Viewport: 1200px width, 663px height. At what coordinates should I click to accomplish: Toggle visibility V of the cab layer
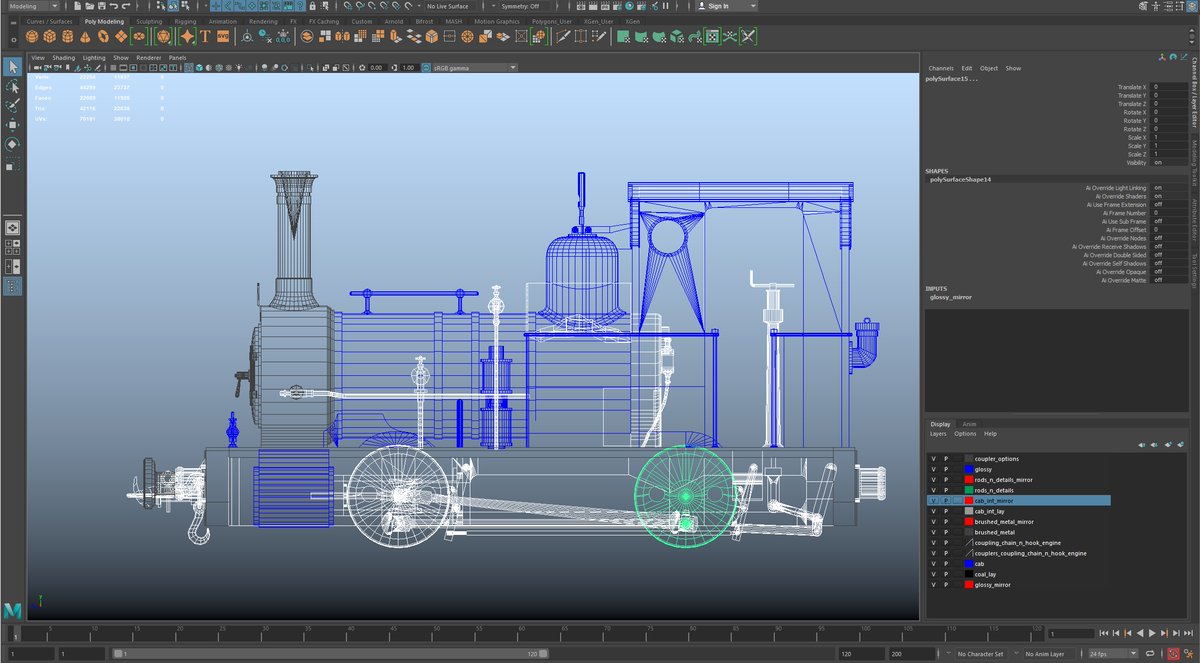[934, 564]
